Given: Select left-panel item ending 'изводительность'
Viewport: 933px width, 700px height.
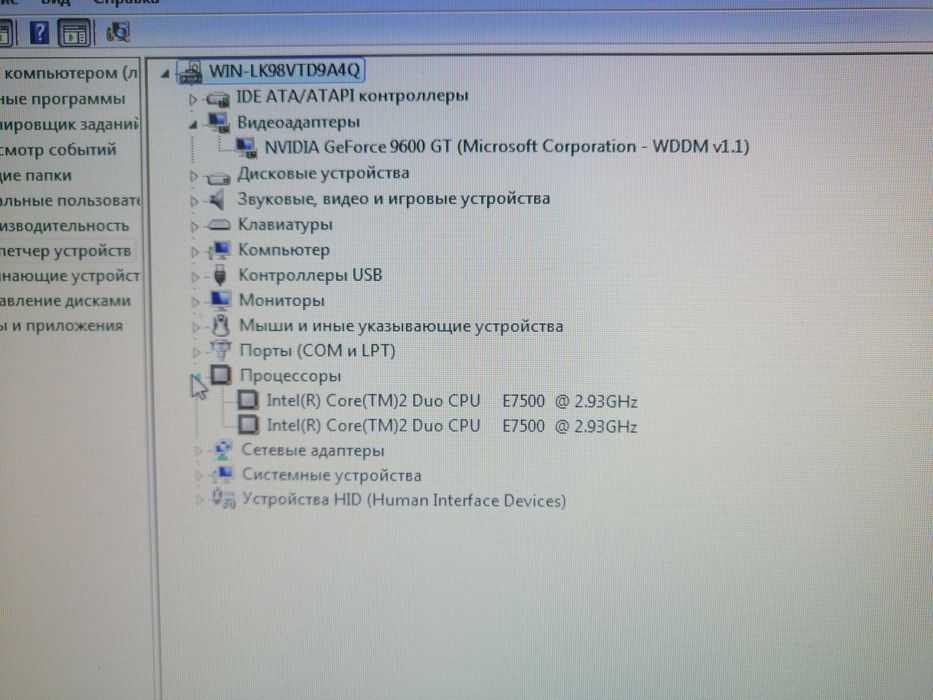Looking at the screenshot, I should coord(64,226).
